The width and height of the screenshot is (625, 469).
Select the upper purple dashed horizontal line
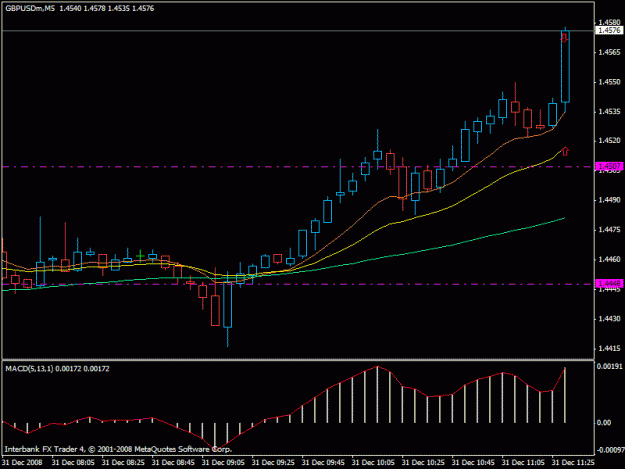[298, 167]
